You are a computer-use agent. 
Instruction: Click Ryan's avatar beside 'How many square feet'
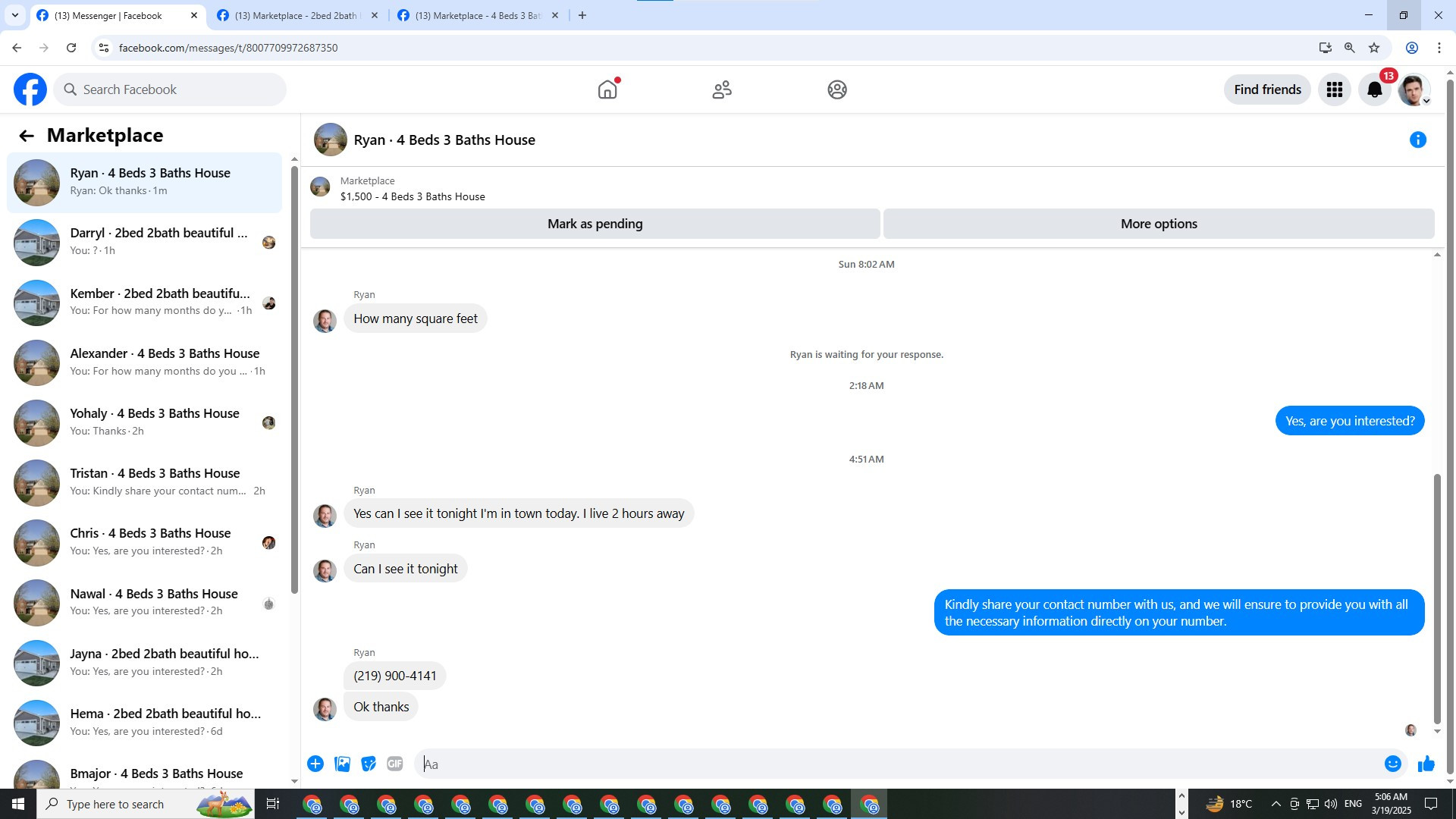pos(325,320)
